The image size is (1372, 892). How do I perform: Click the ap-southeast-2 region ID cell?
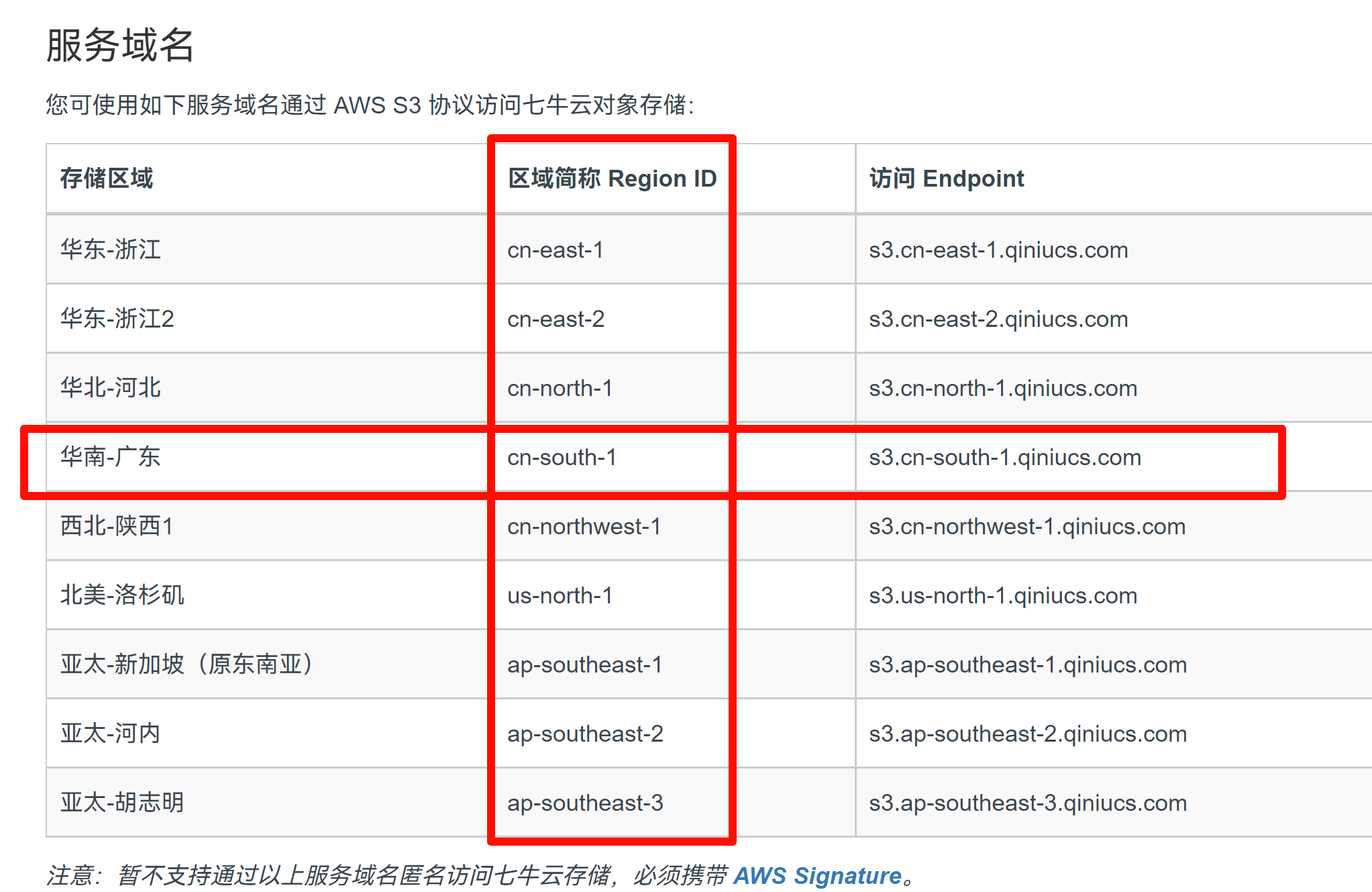pos(585,734)
